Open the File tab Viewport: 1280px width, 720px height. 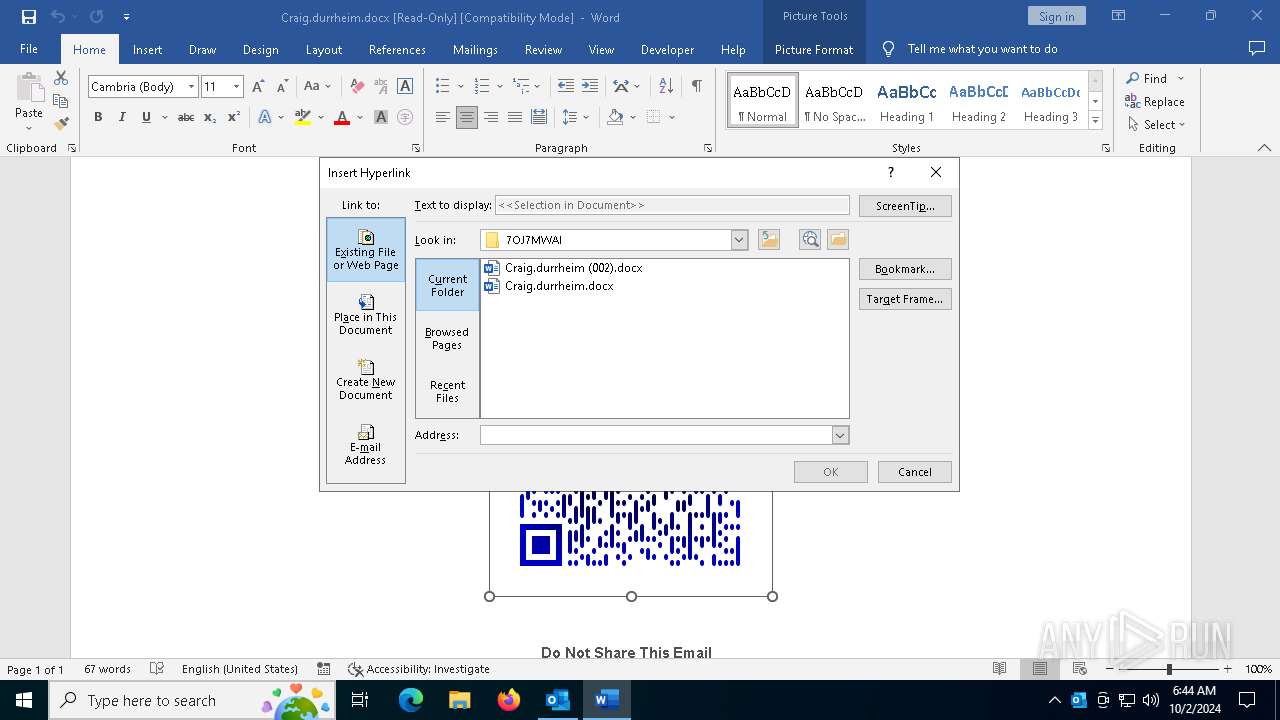[29, 49]
